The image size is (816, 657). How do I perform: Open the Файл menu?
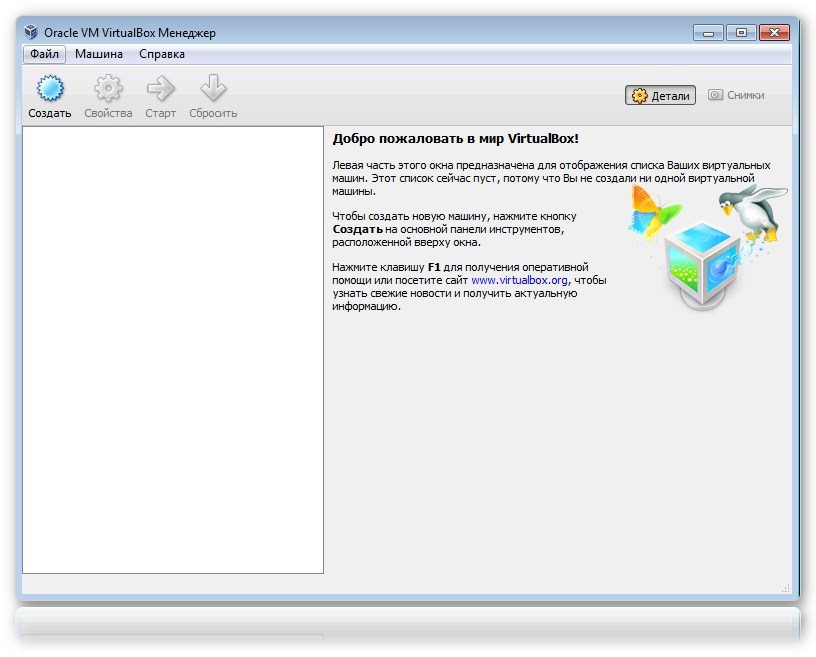pyautogui.click(x=43, y=54)
